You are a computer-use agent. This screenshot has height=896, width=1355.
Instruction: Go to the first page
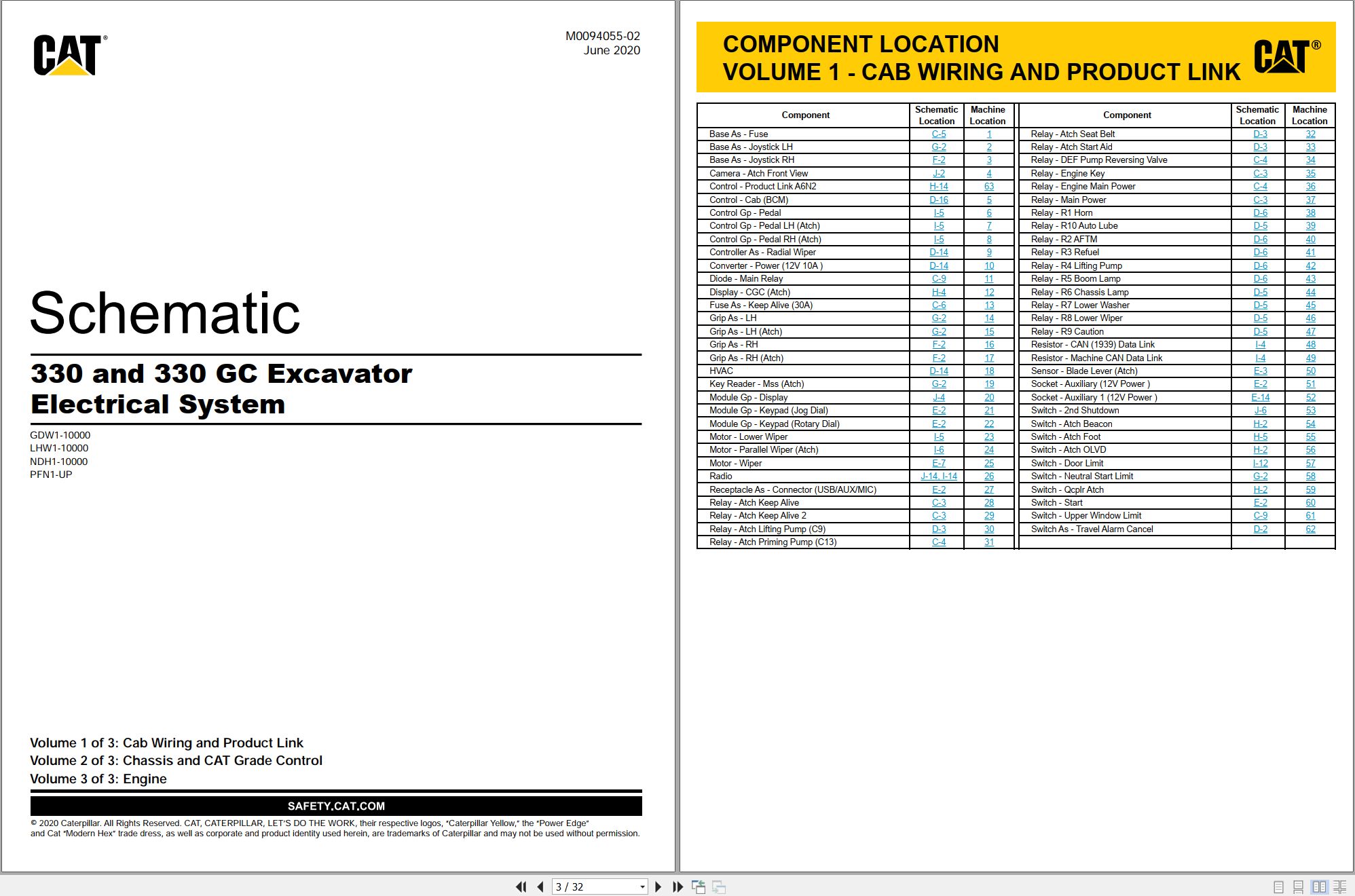tap(521, 886)
